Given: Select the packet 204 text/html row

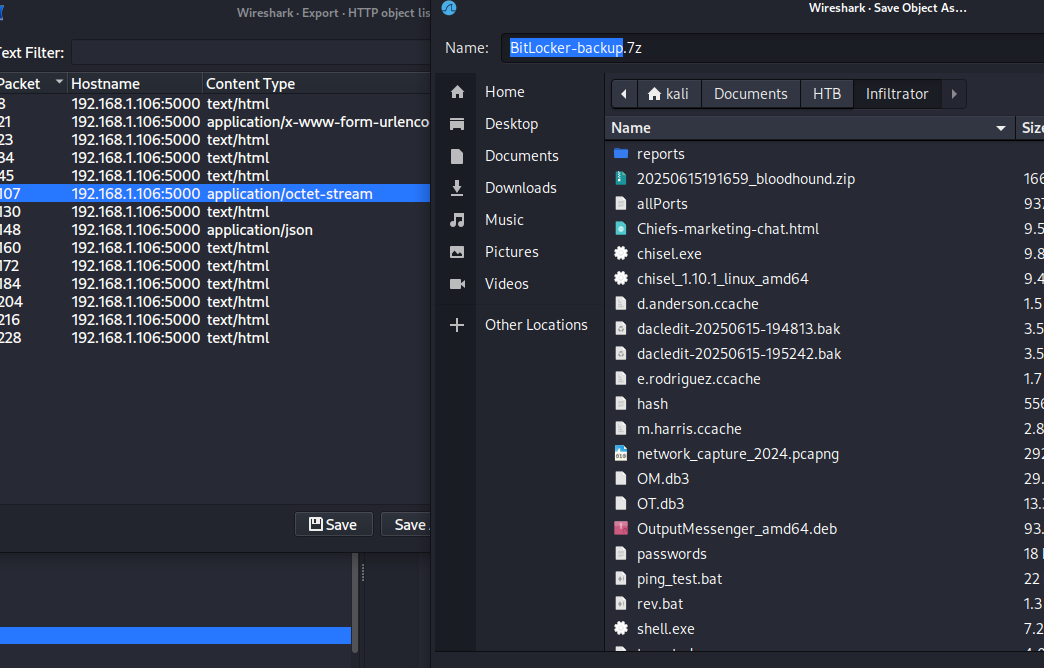Looking at the screenshot, I should pyautogui.click(x=214, y=302).
